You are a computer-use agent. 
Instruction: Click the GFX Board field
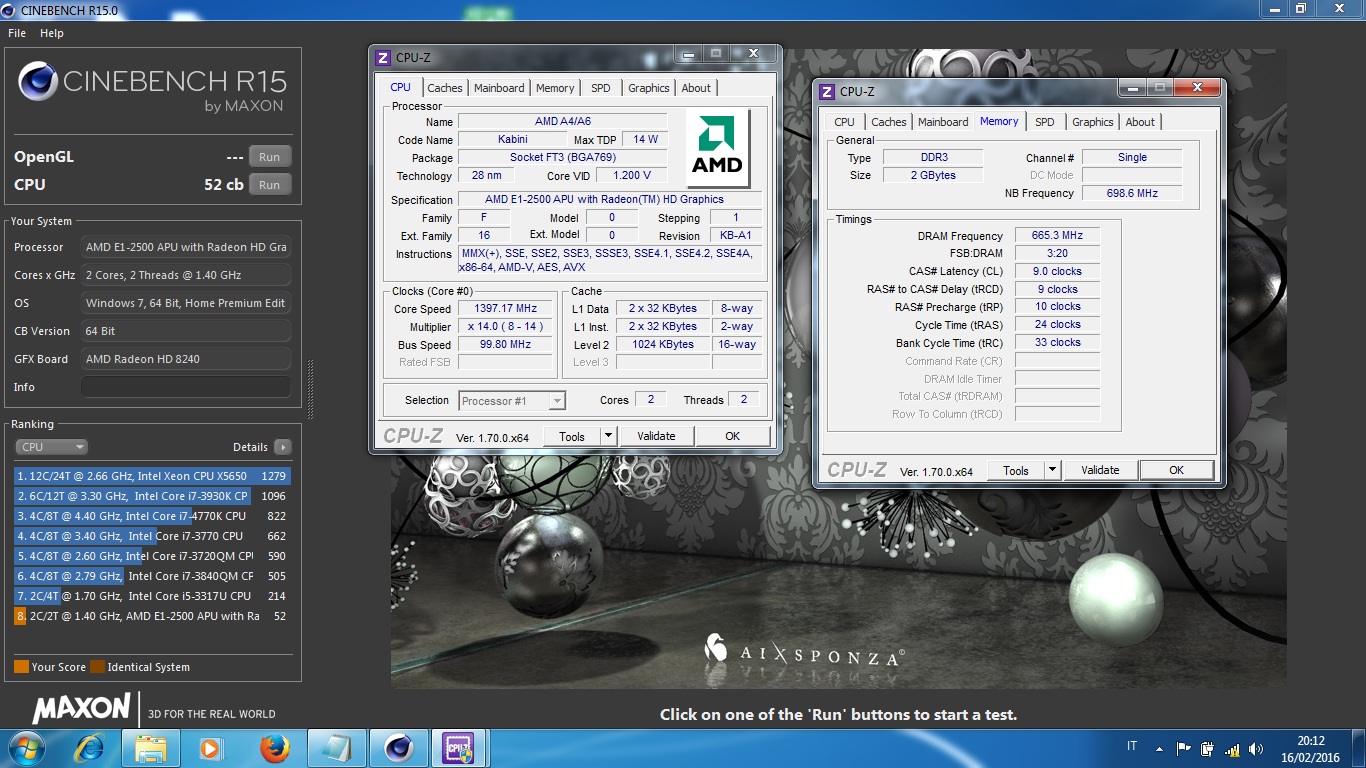pyautogui.click(x=186, y=359)
